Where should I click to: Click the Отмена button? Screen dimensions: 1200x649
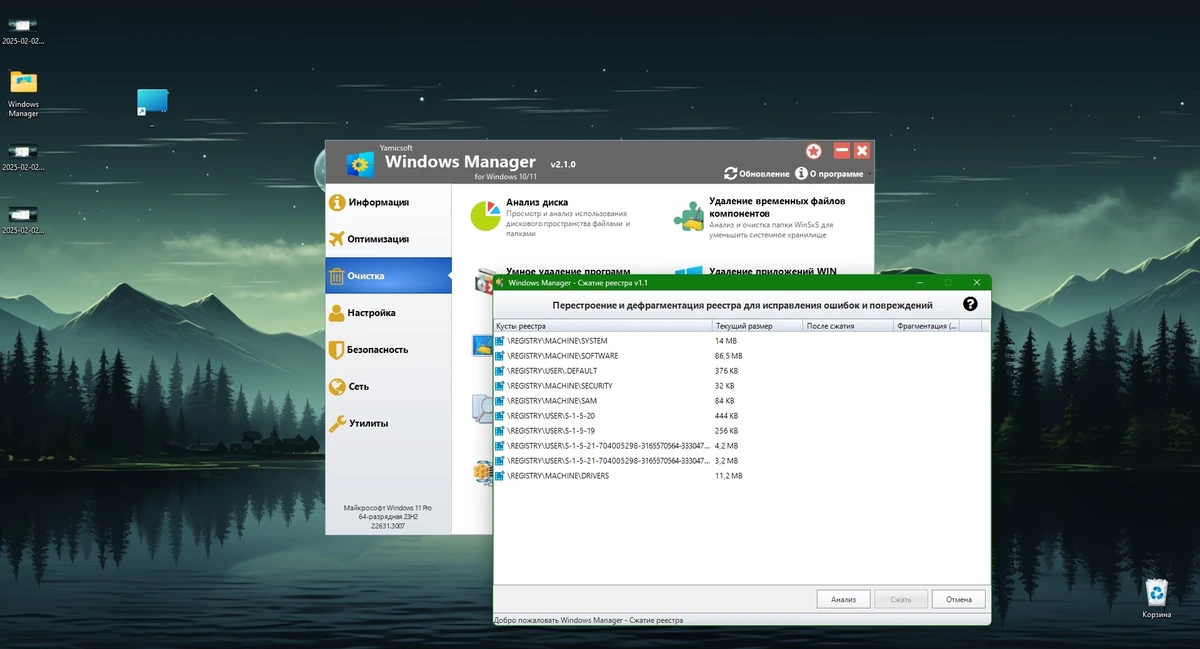(x=958, y=599)
